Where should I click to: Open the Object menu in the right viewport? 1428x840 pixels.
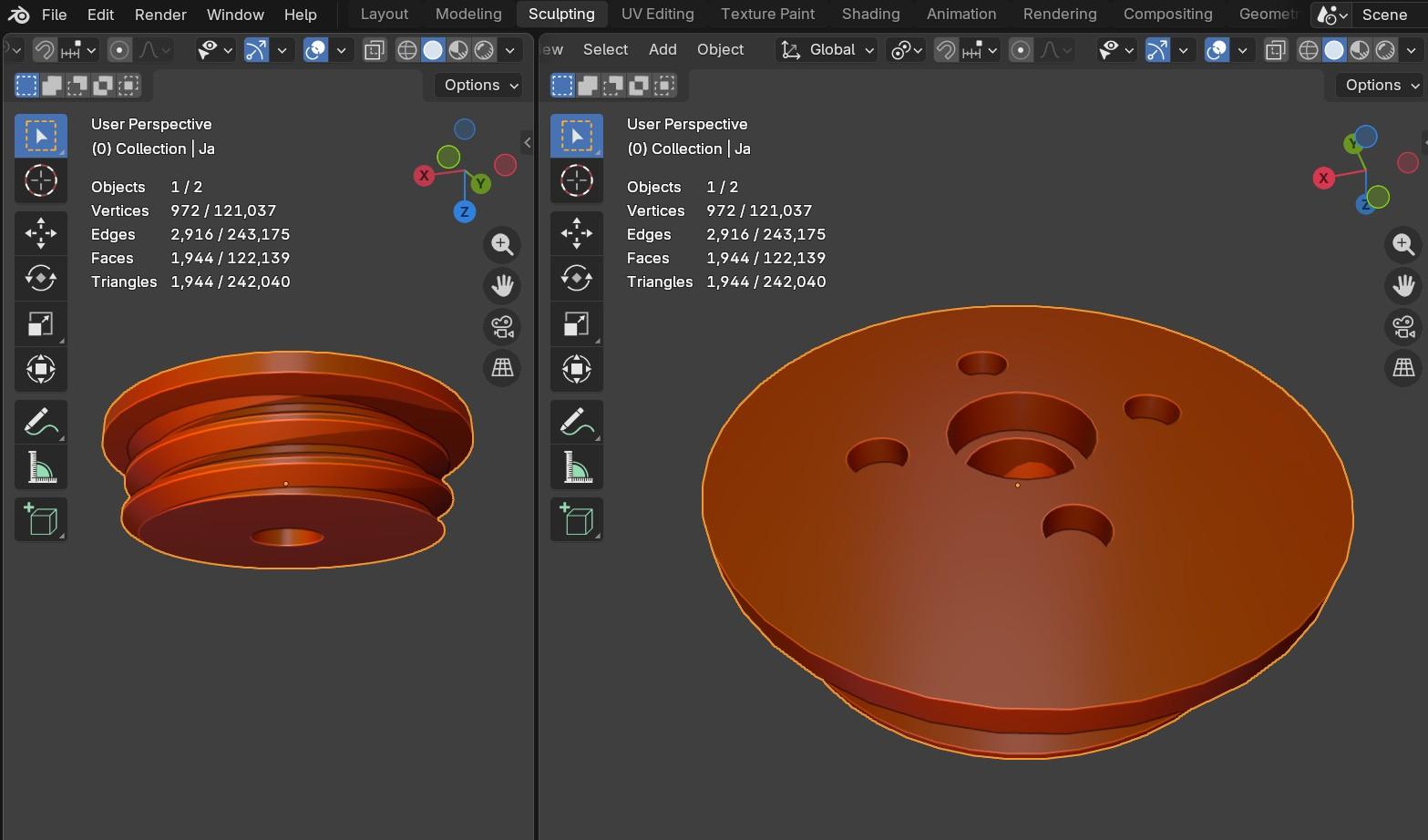pyautogui.click(x=720, y=49)
